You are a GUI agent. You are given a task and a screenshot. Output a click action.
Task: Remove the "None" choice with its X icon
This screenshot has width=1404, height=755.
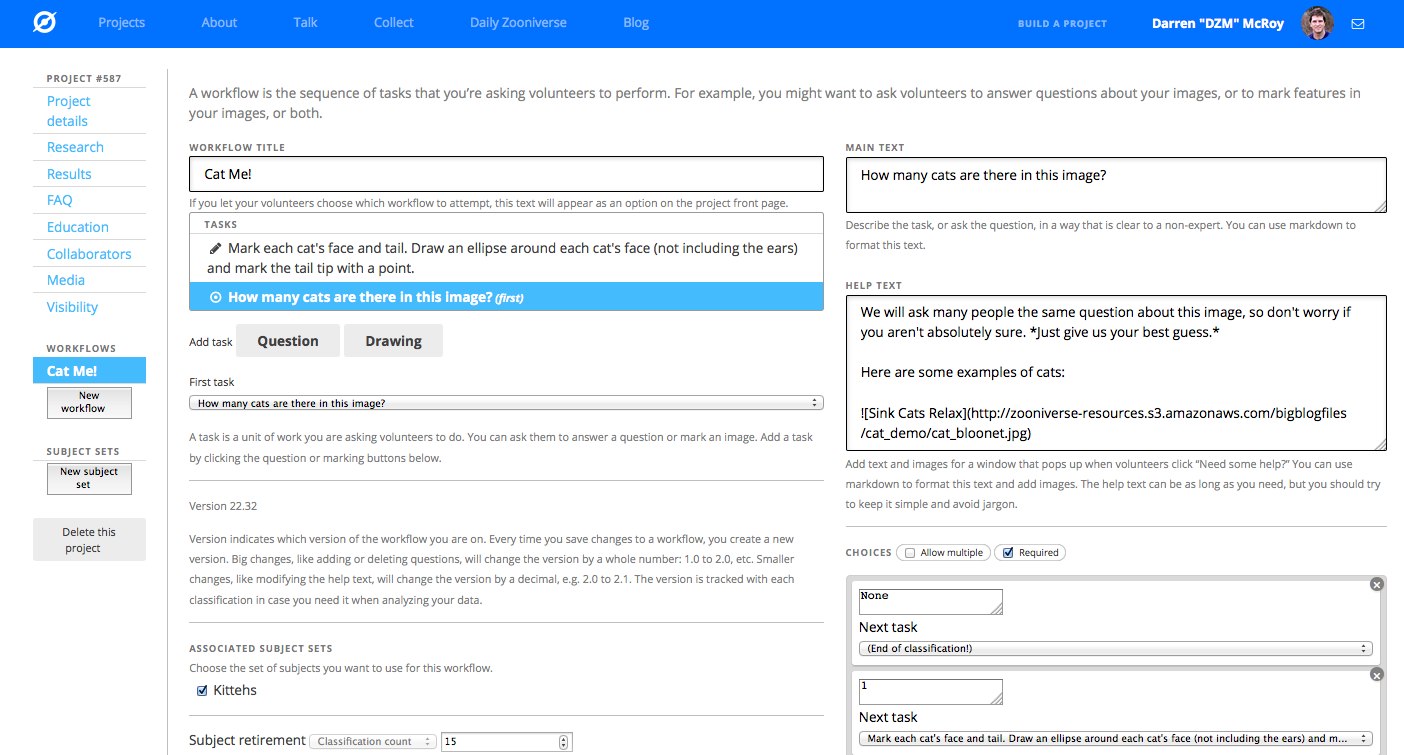click(x=1376, y=584)
